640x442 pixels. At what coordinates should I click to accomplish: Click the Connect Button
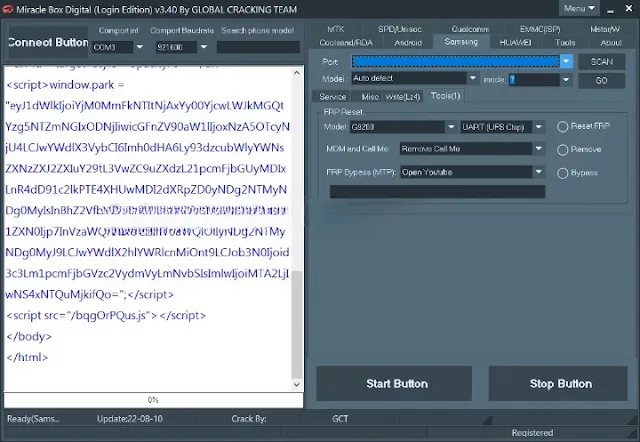point(49,42)
